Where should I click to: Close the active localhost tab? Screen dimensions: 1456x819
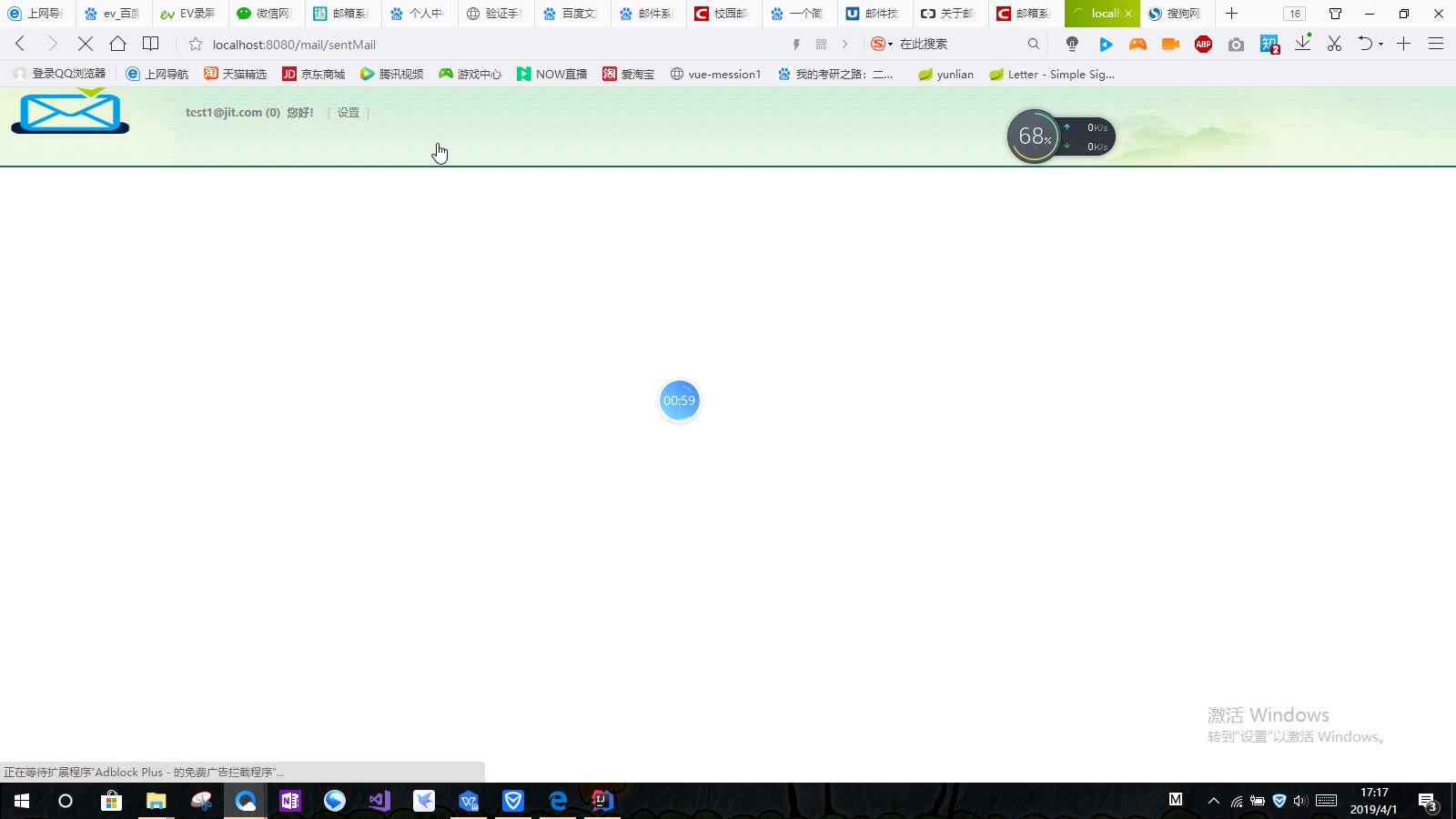coord(1128,14)
